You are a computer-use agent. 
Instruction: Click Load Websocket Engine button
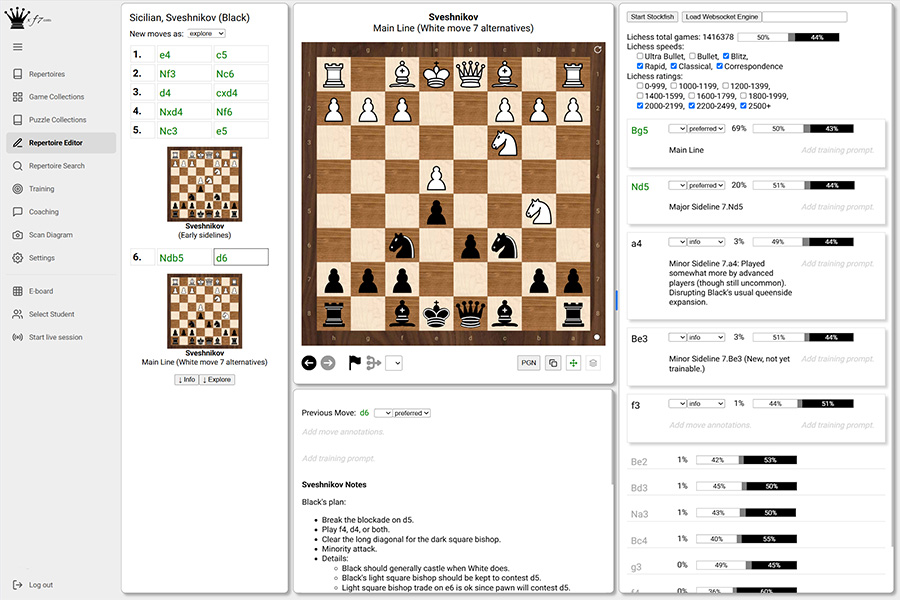721,17
